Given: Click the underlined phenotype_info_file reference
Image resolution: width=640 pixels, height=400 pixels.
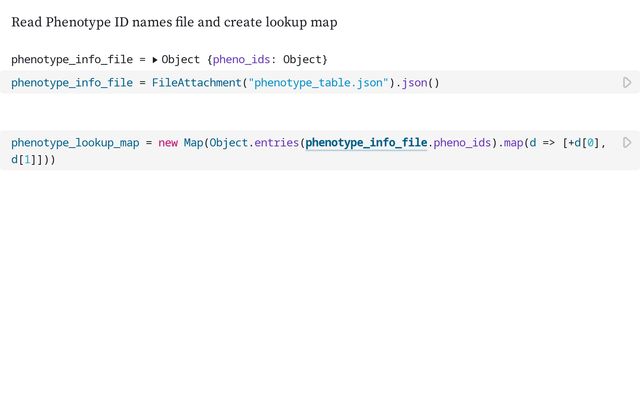Looking at the screenshot, I should [x=366, y=143].
